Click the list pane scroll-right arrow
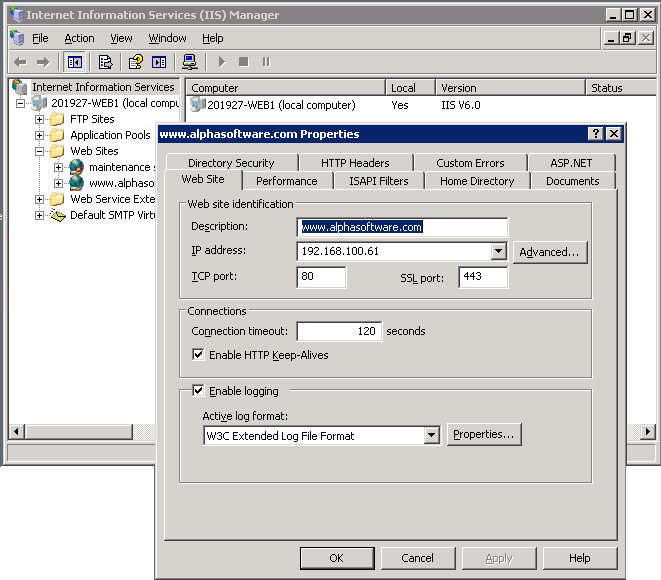Screen dimensions: 661x580 (x=648, y=432)
